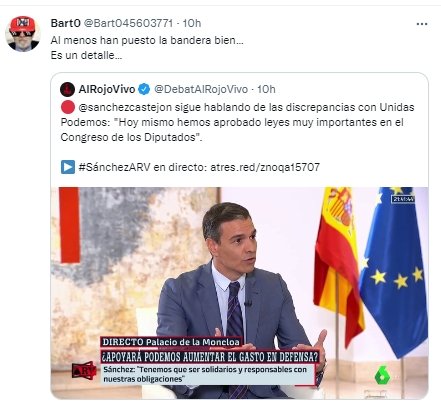This screenshot has width=441, height=409.
Task: Open the AlRojoVivo account name
Action: coord(107,89)
